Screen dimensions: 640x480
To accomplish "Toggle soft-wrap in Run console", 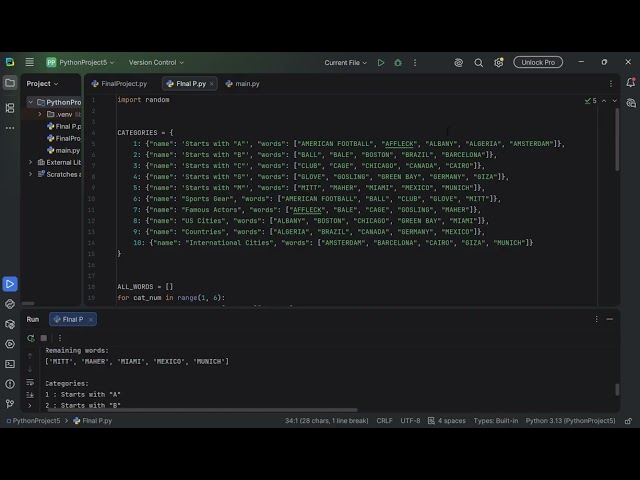I will point(30,382).
